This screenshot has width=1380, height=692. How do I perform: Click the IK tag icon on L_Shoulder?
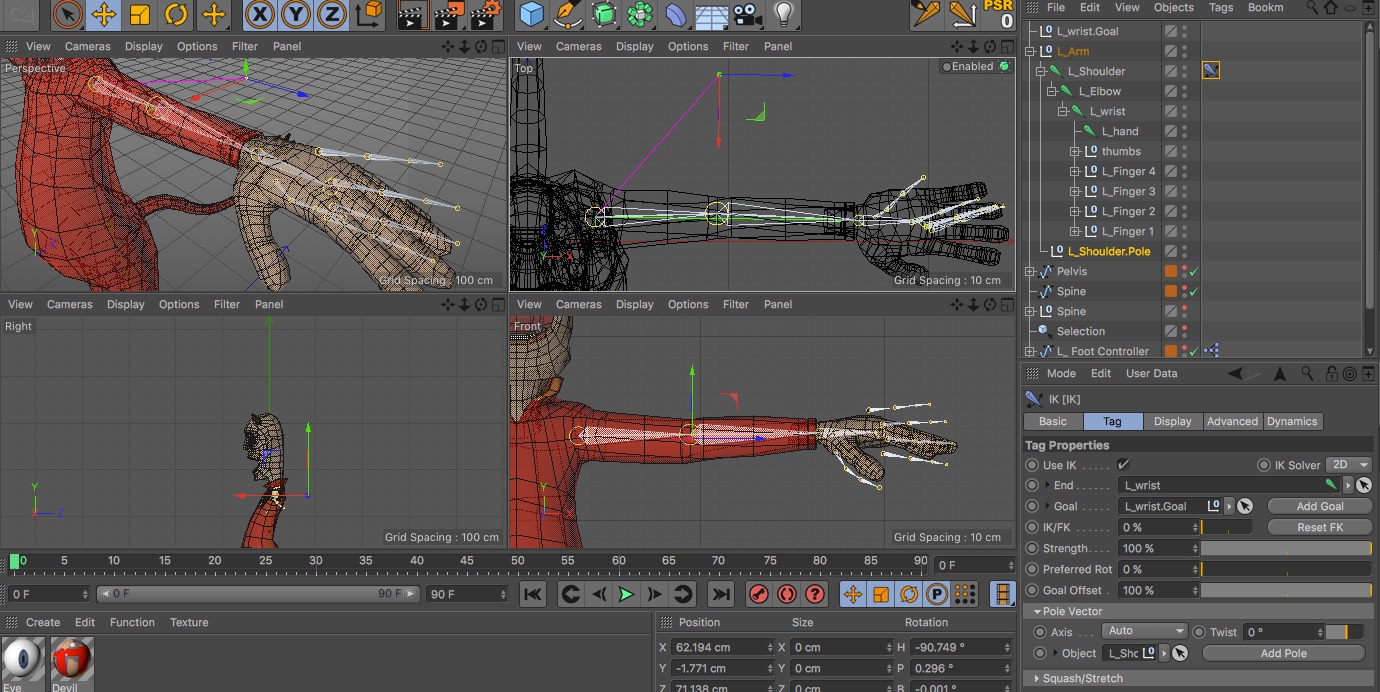click(1210, 70)
